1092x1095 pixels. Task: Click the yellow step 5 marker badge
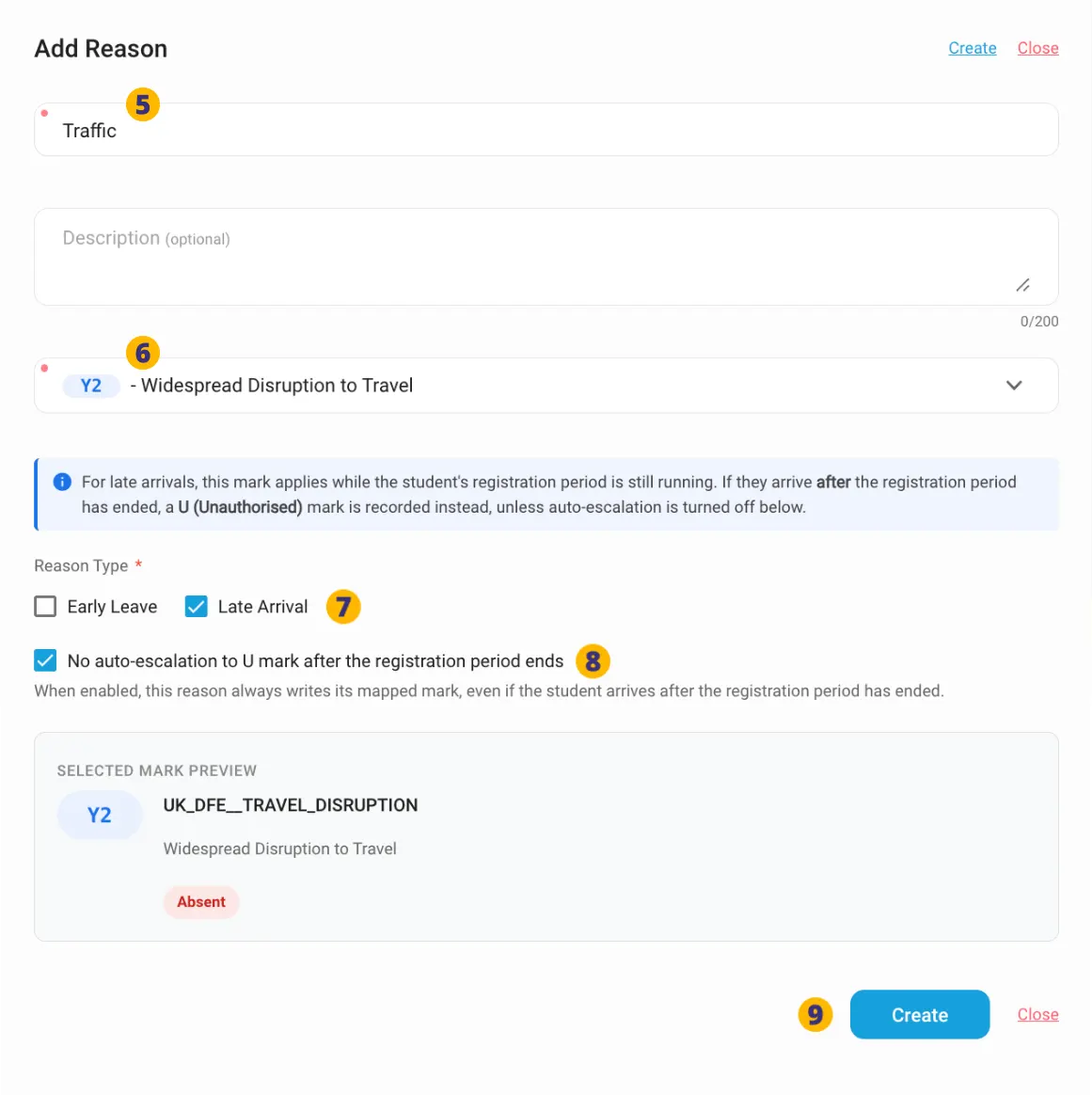click(143, 104)
